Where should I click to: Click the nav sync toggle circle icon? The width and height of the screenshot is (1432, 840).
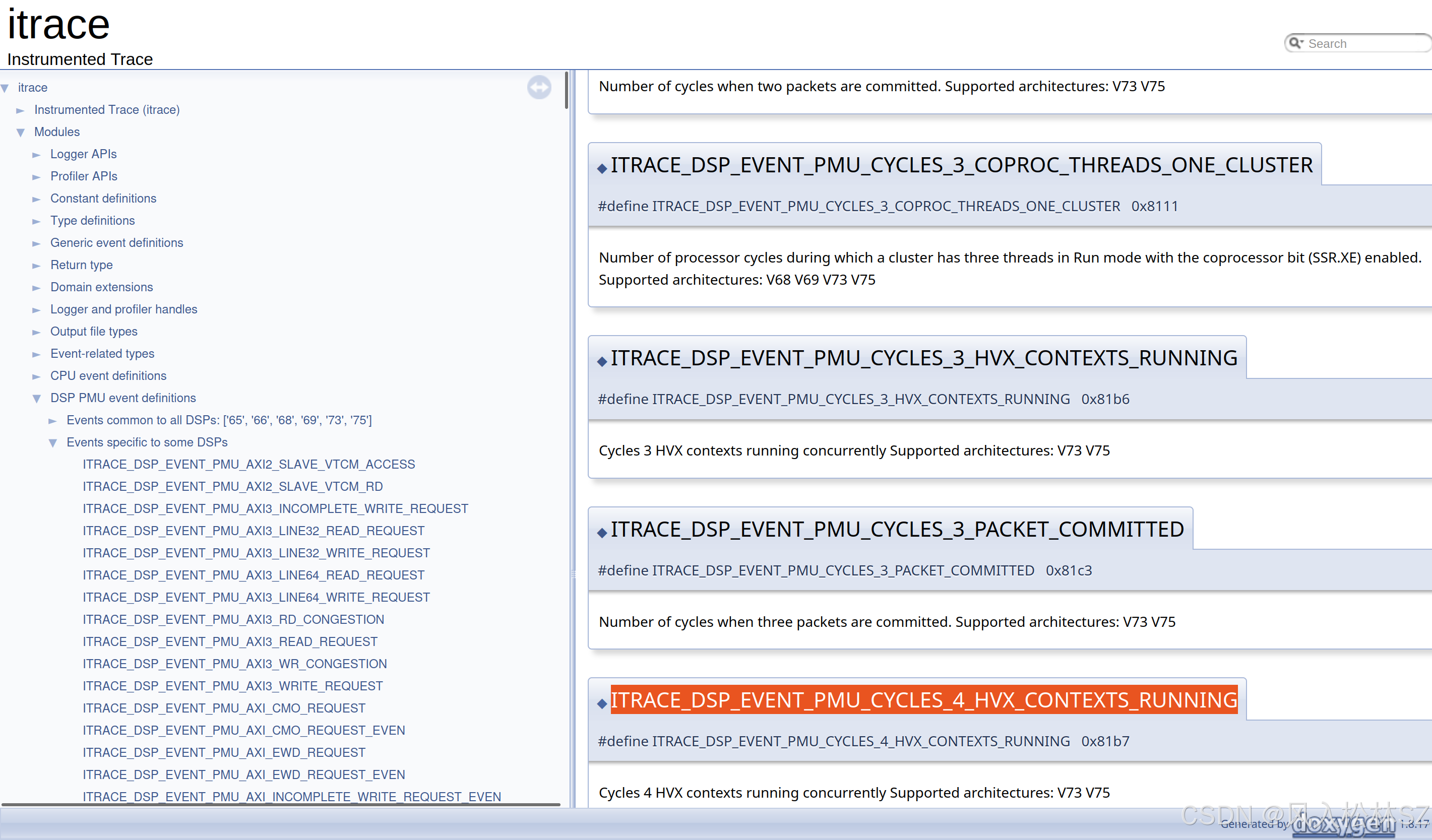(x=539, y=88)
